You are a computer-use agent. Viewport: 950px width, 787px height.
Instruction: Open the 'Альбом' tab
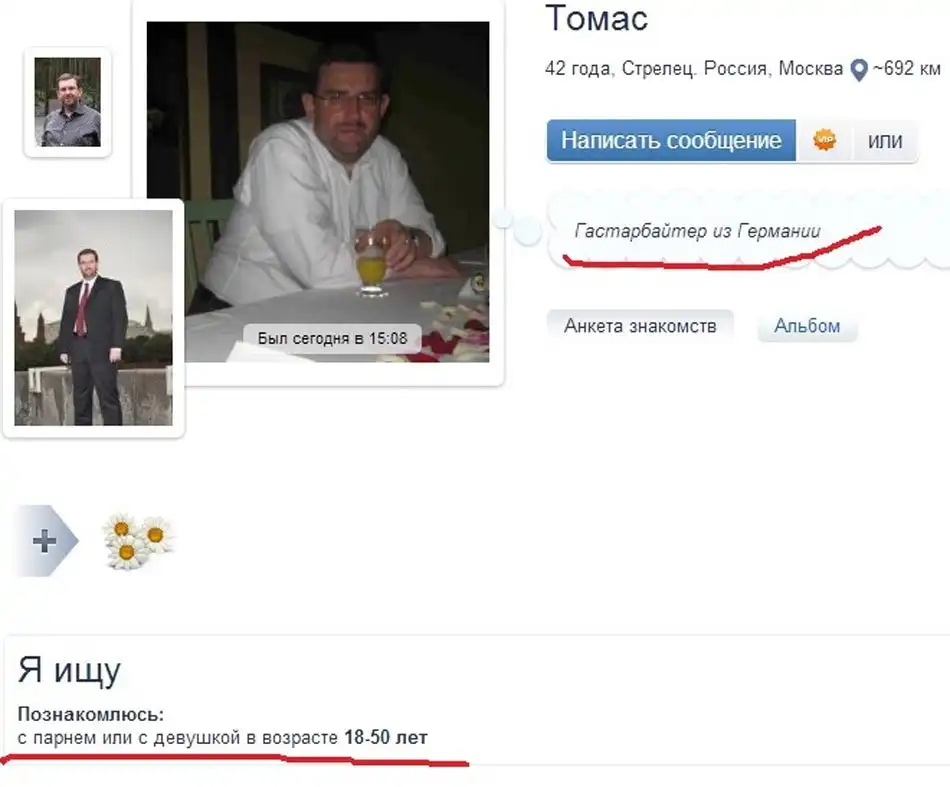[x=807, y=326]
